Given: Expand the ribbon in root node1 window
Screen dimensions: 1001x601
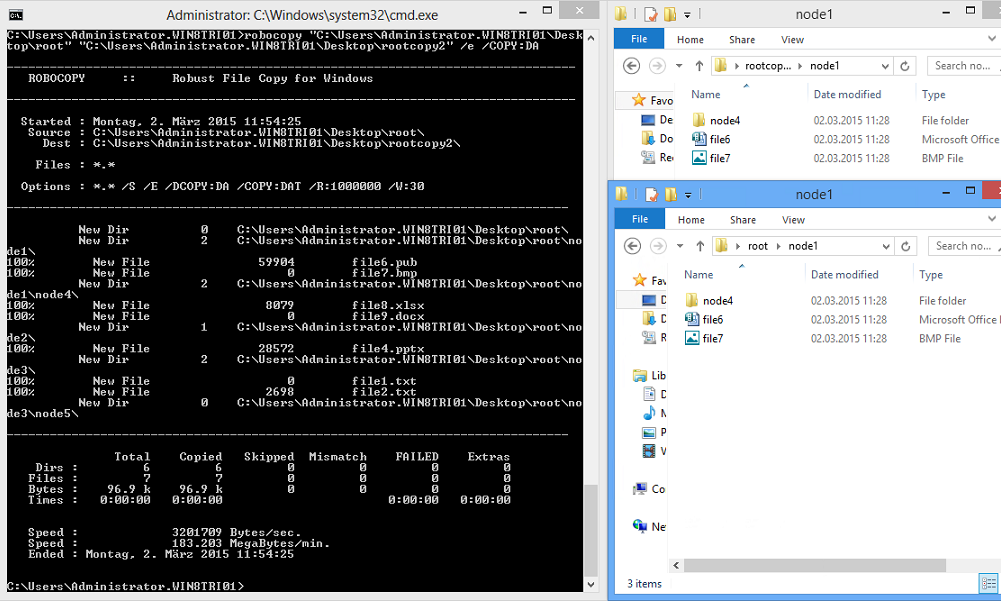Looking at the screenshot, I should click(x=992, y=219).
